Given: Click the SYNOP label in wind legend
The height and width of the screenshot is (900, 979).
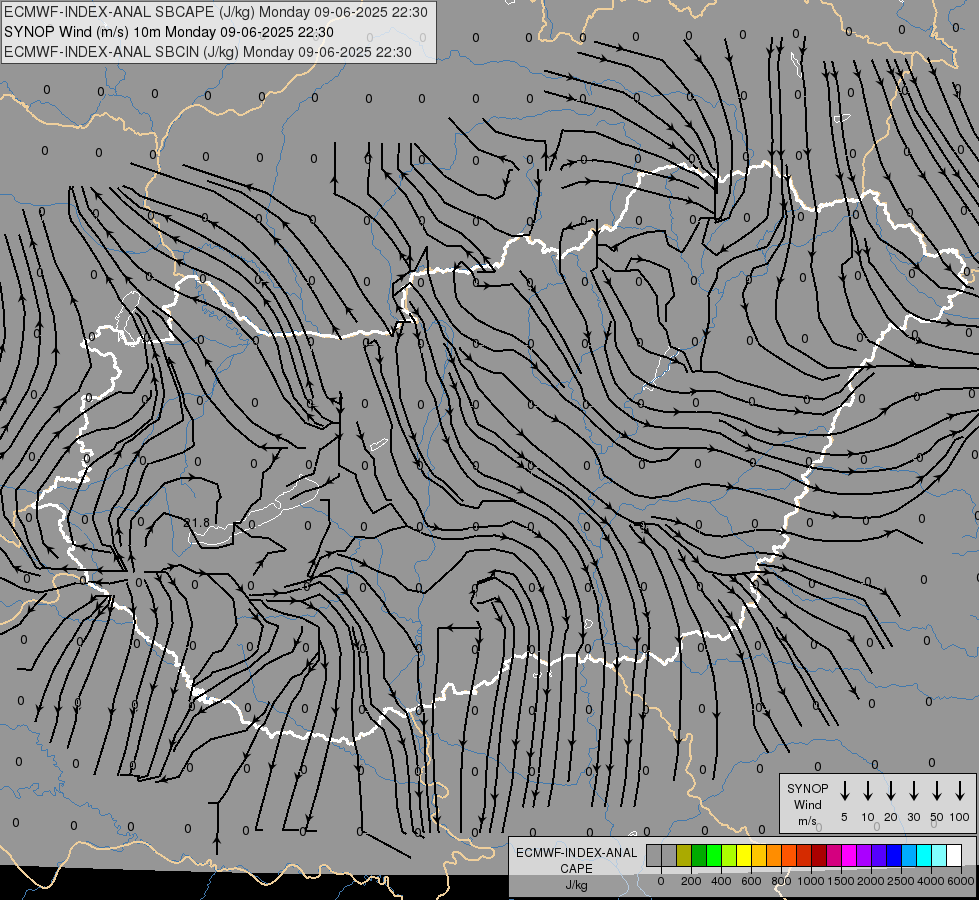Looking at the screenshot, I should (807, 788).
